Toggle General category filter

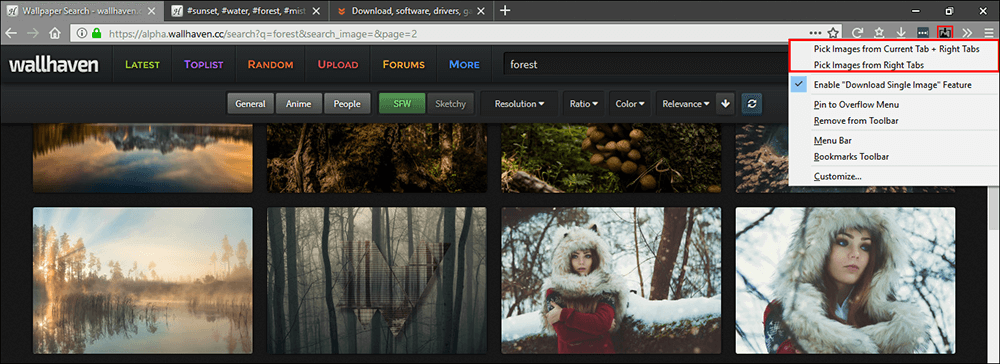click(x=251, y=104)
